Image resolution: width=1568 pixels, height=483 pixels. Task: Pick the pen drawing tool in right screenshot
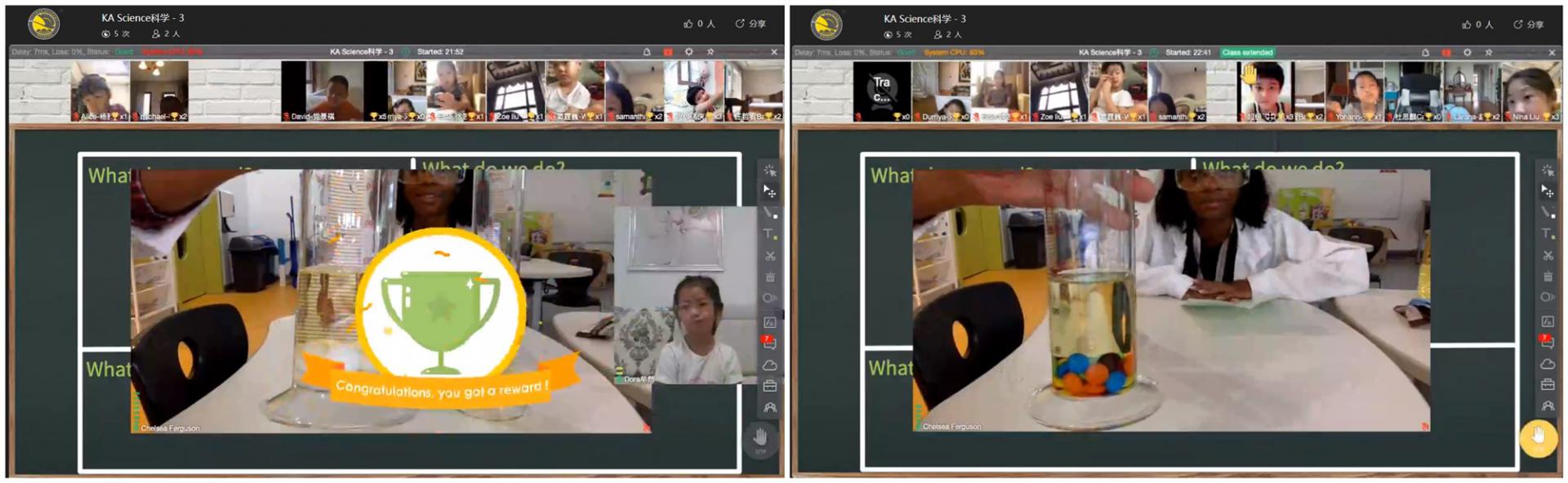tap(1548, 212)
